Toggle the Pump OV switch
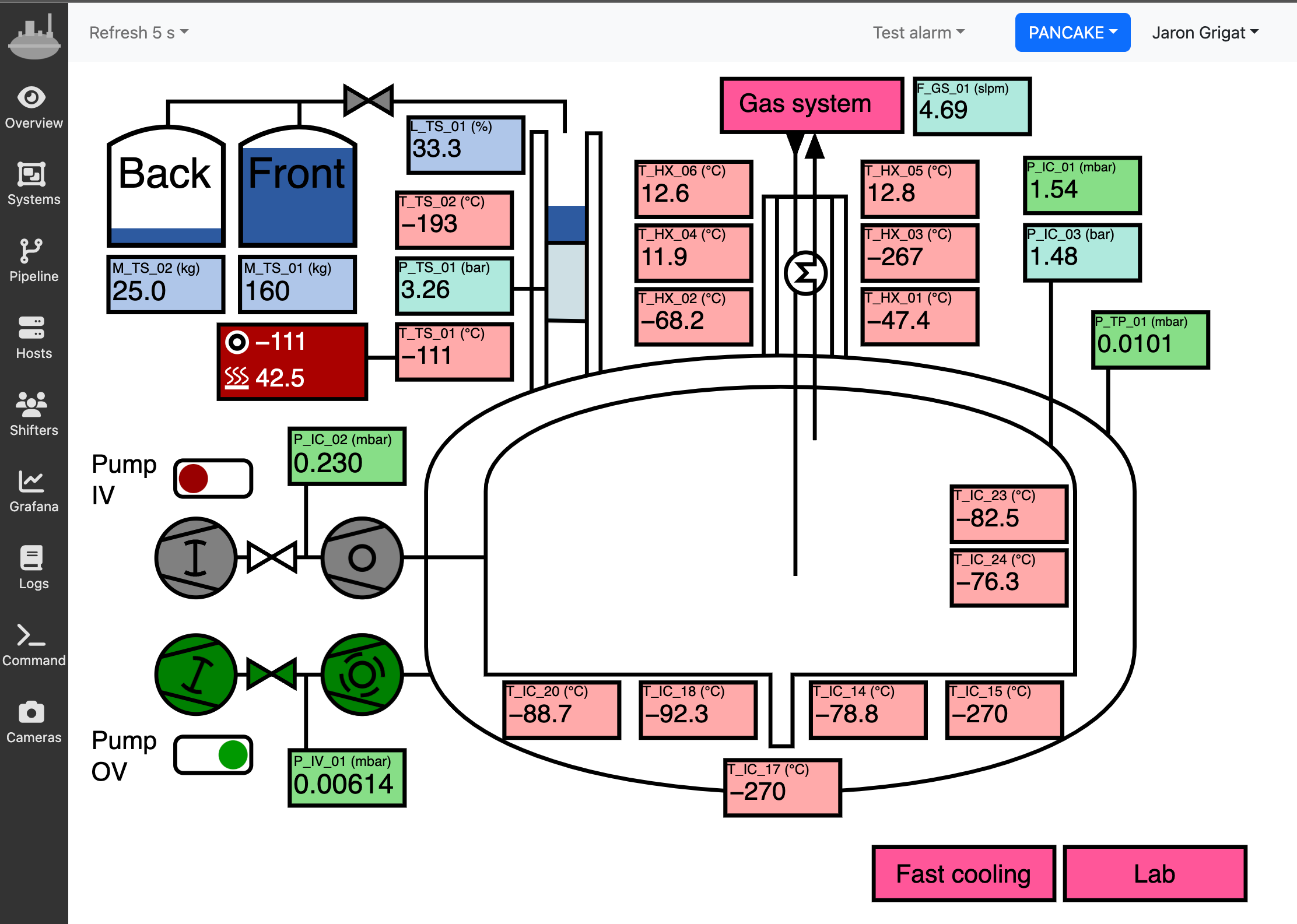 click(x=213, y=755)
